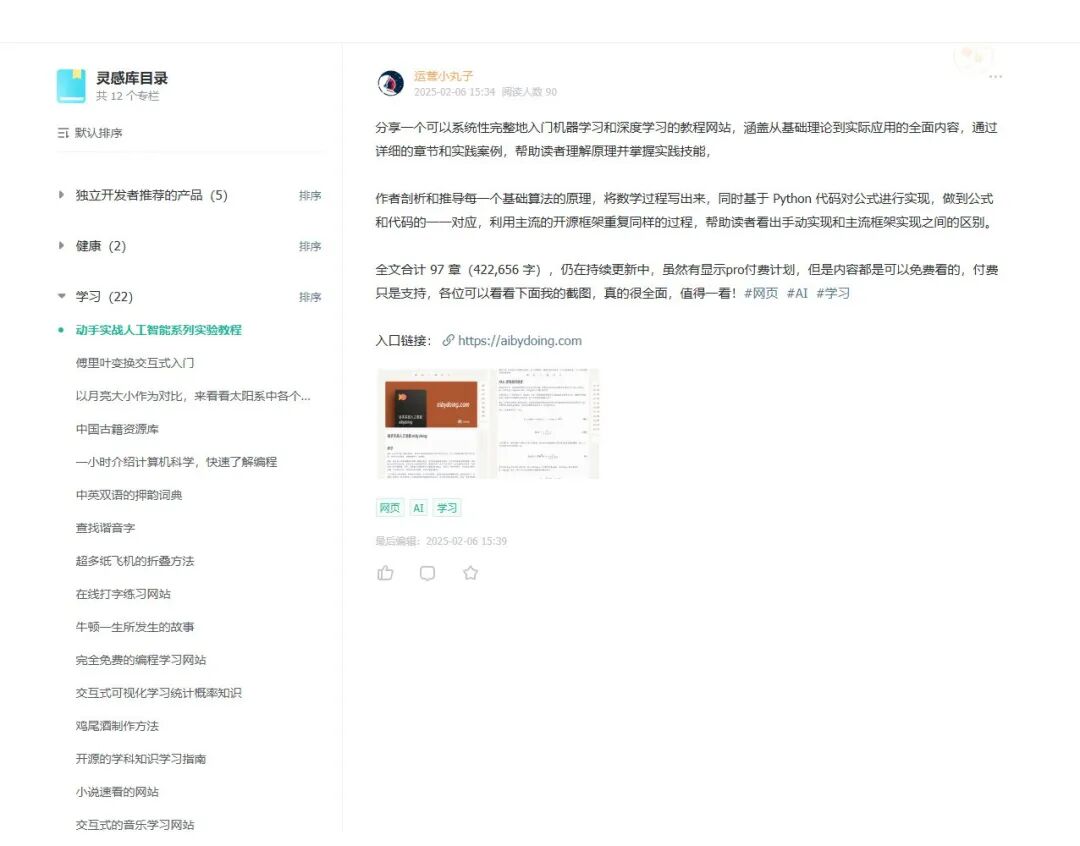Expand the 独立开发者推荐的产品 category
The height and width of the screenshot is (846, 1080).
[61, 195]
